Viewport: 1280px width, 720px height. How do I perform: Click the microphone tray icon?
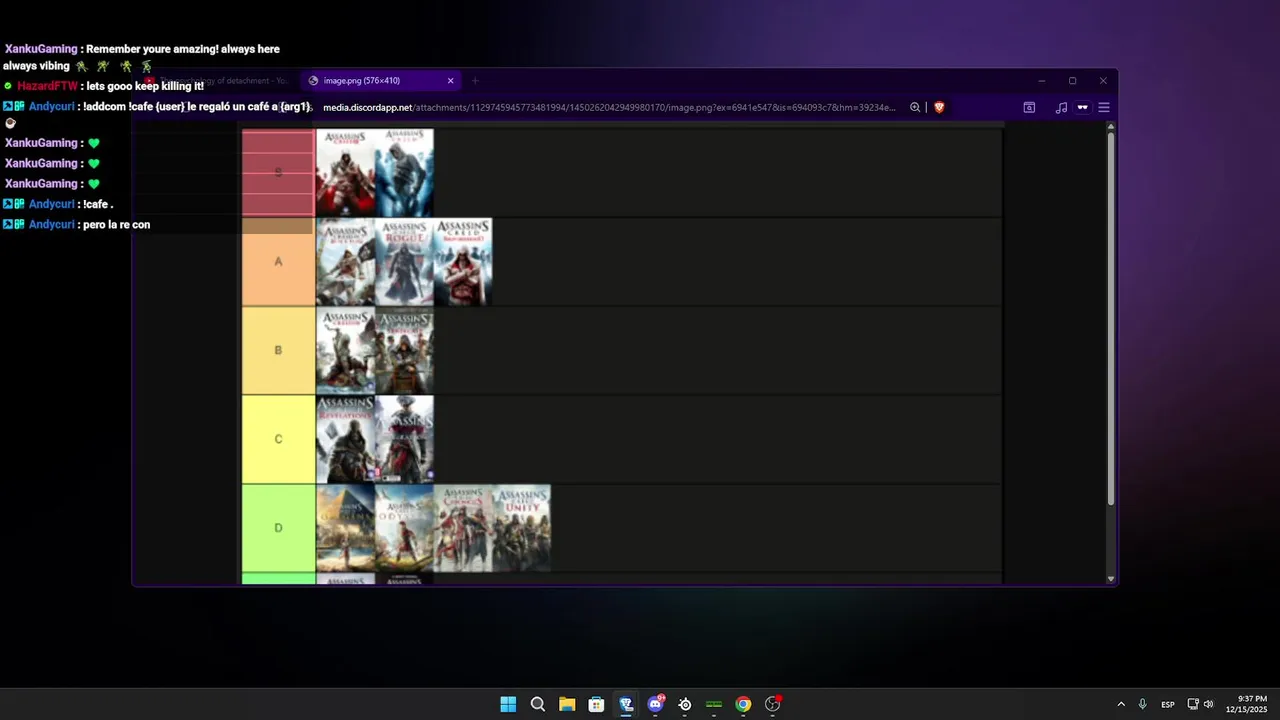(x=1142, y=704)
